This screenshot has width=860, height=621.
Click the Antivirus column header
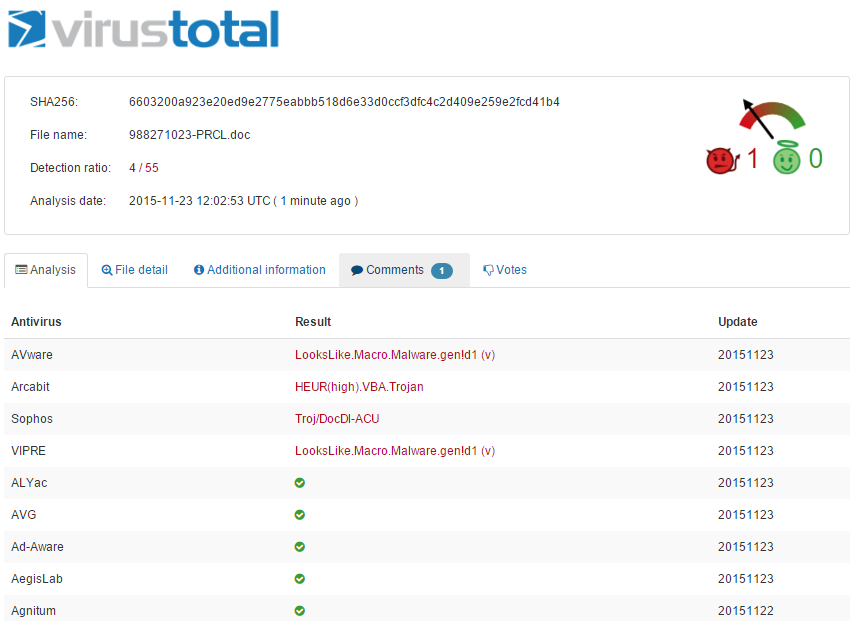coord(36,322)
